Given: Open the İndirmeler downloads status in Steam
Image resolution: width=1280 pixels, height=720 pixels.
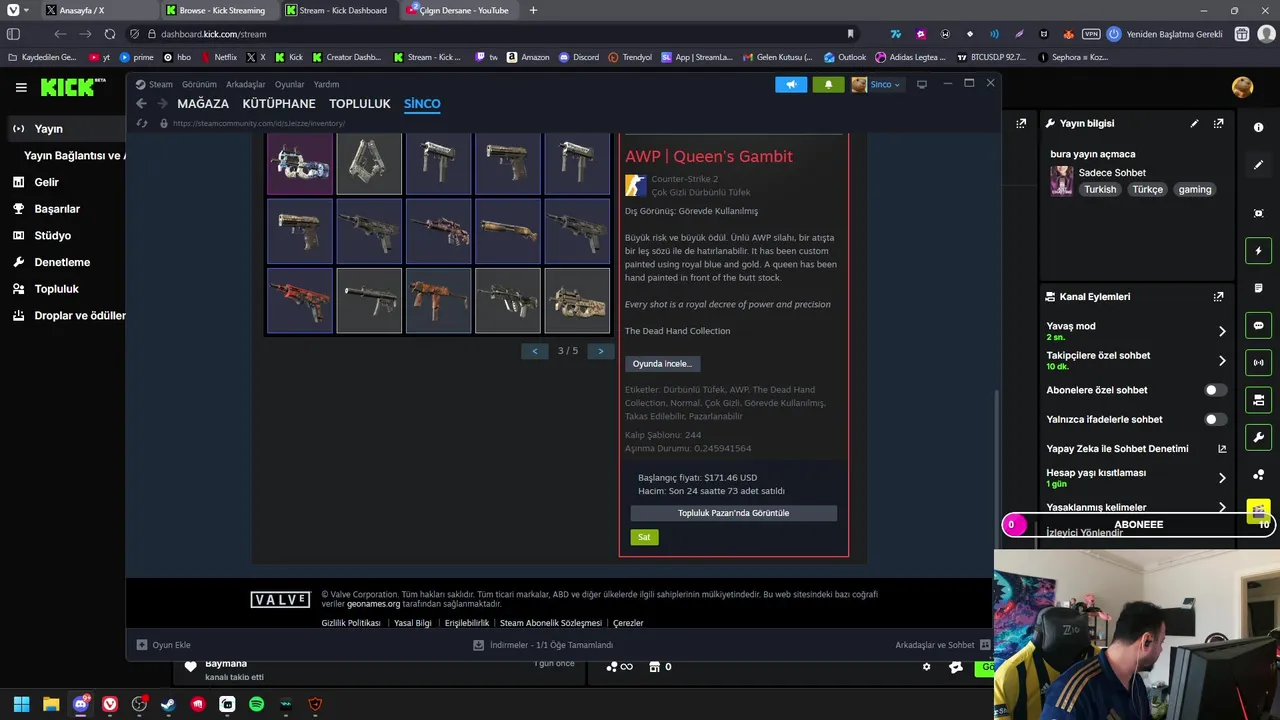Looking at the screenshot, I should (x=543, y=645).
